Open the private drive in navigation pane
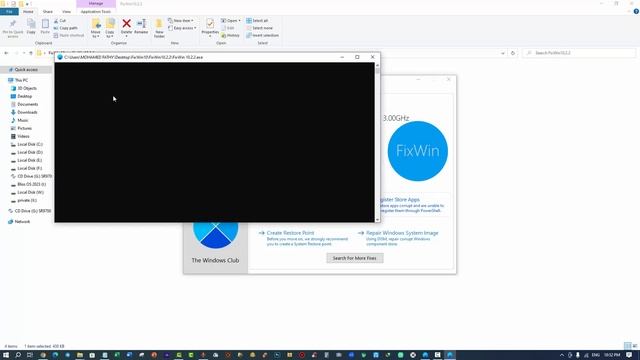The width and height of the screenshot is (640, 360). [27, 200]
